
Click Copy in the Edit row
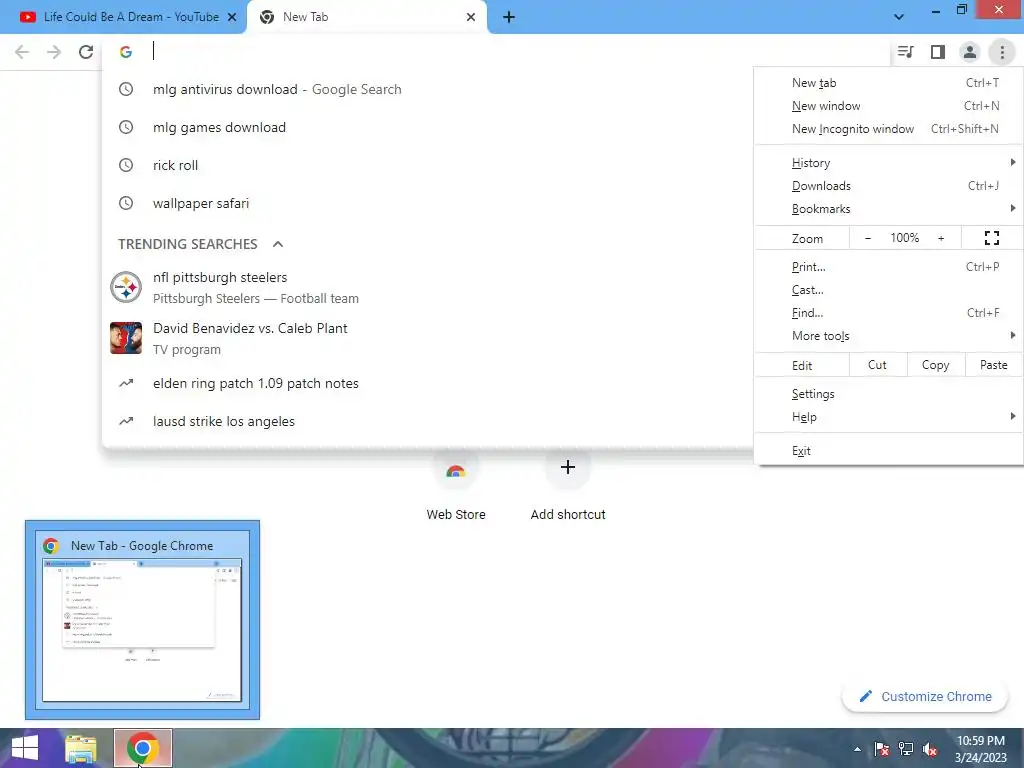935,365
